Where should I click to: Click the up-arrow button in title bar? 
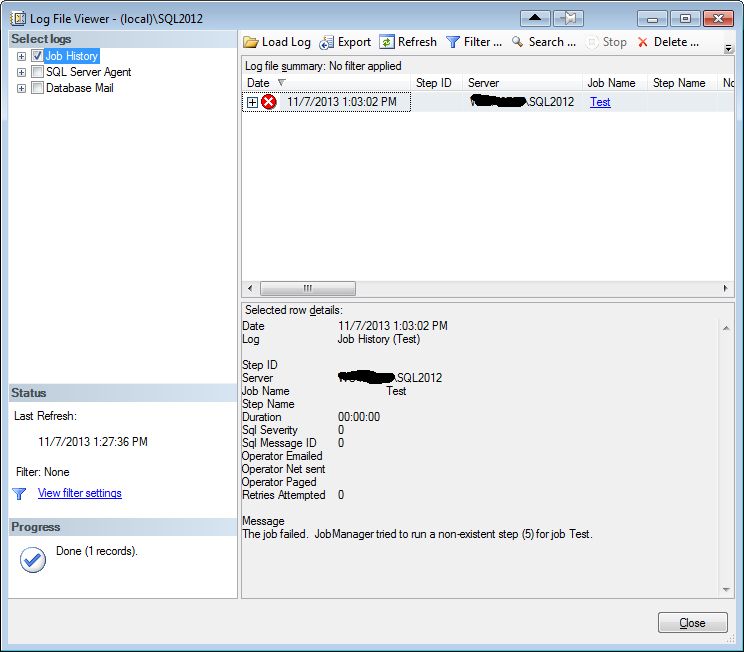(x=535, y=19)
